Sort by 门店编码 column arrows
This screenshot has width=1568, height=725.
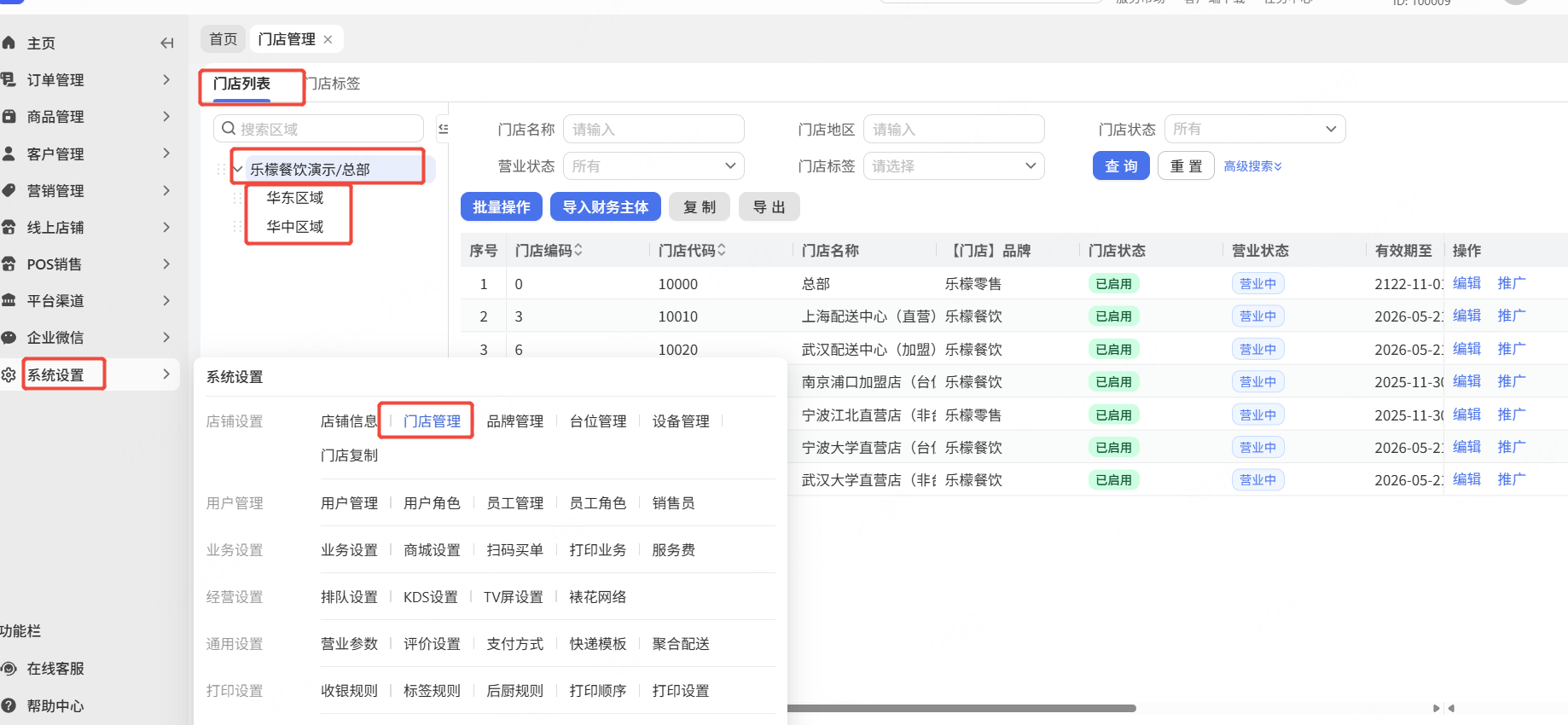tap(578, 250)
